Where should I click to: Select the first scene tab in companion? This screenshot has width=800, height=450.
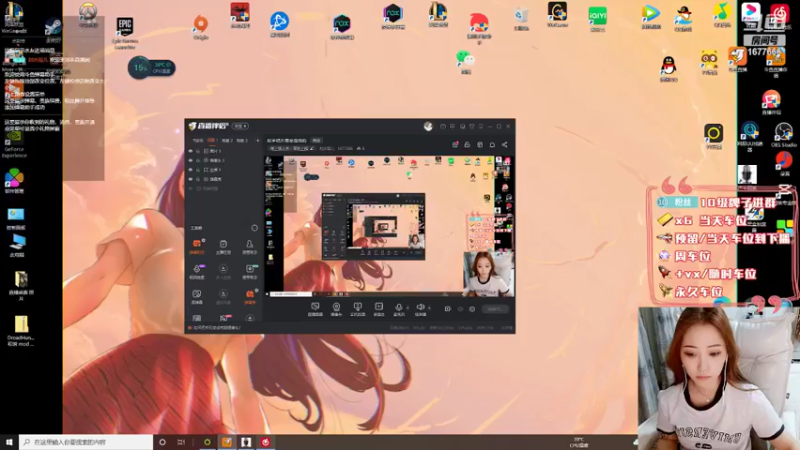pyautogui.click(x=197, y=140)
